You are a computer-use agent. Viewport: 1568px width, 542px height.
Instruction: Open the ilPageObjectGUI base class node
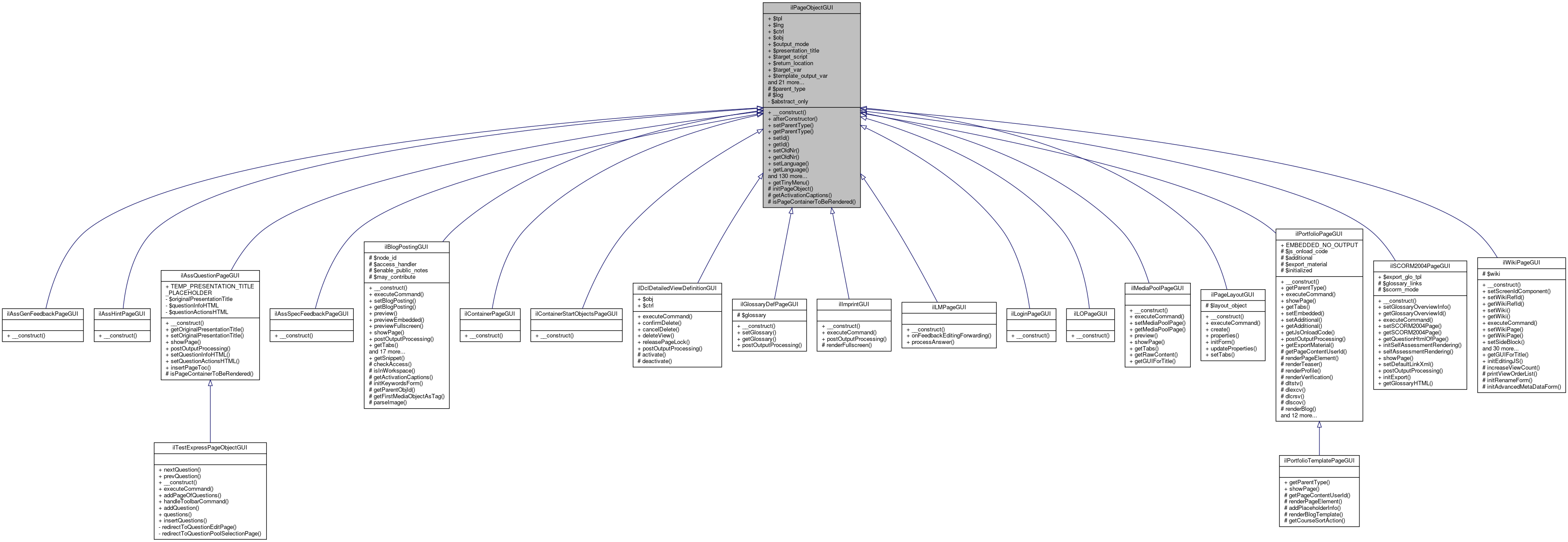[811, 105]
